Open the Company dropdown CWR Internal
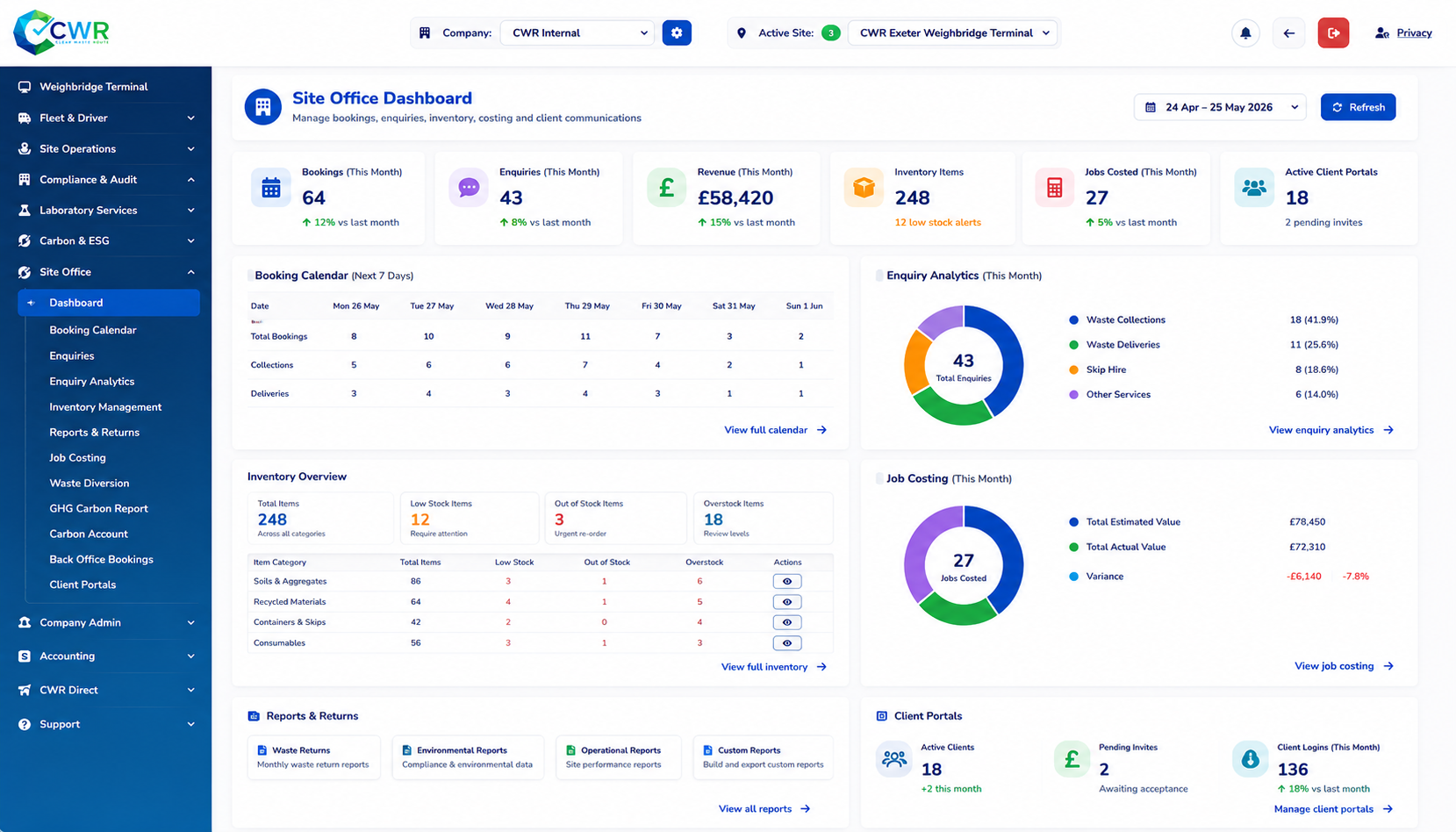 click(577, 33)
